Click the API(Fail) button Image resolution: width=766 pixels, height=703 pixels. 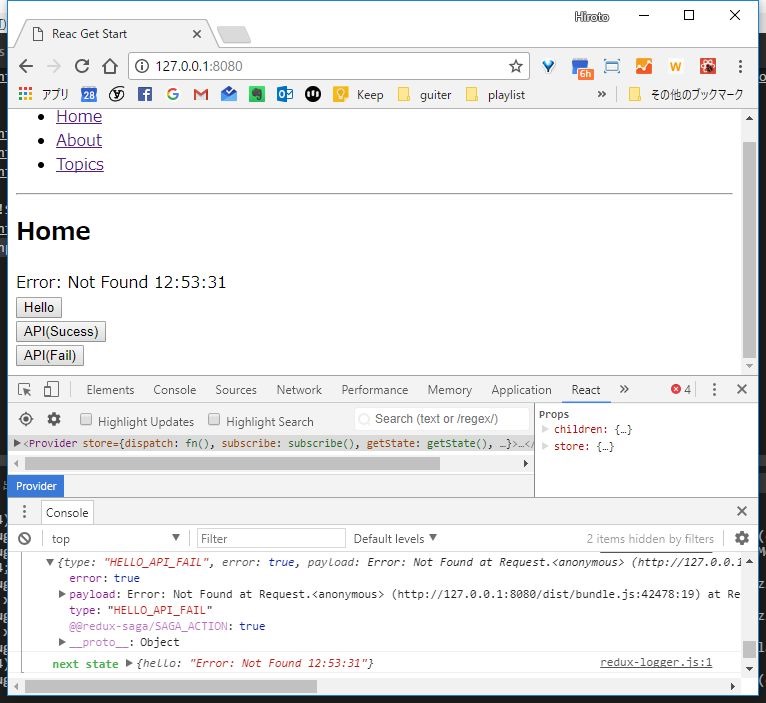coord(50,355)
